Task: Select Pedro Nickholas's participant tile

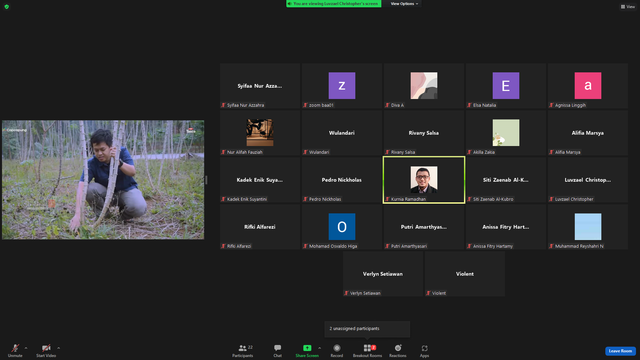Action: pyautogui.click(x=342, y=180)
